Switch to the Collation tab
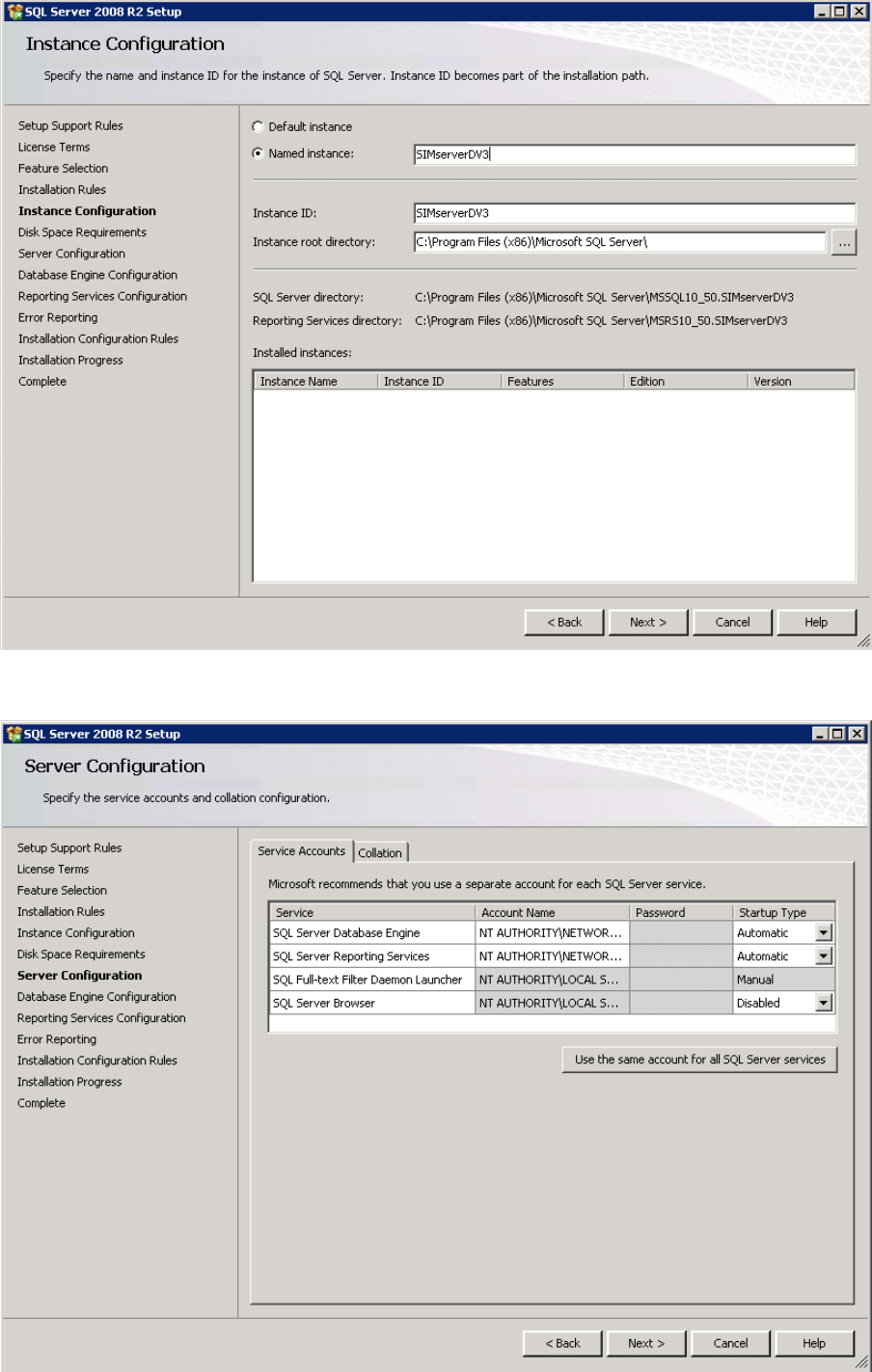This screenshot has width=872, height=1372. [380, 853]
